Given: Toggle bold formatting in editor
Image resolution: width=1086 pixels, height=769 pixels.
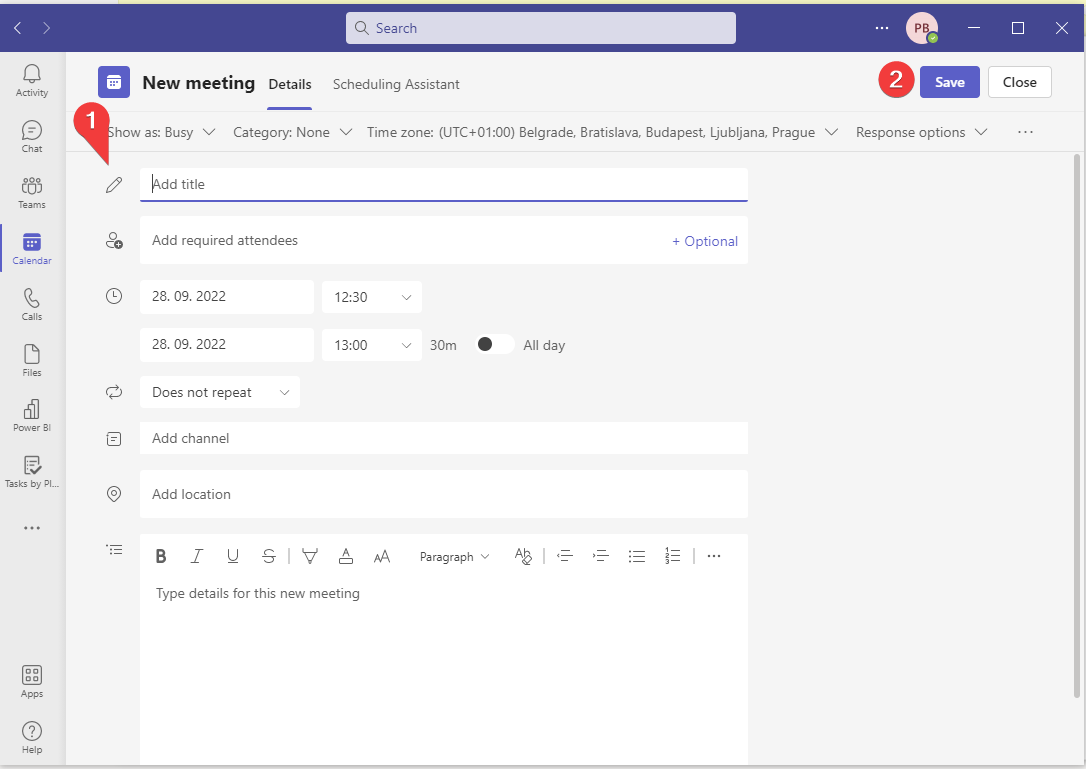Looking at the screenshot, I should (x=161, y=557).
